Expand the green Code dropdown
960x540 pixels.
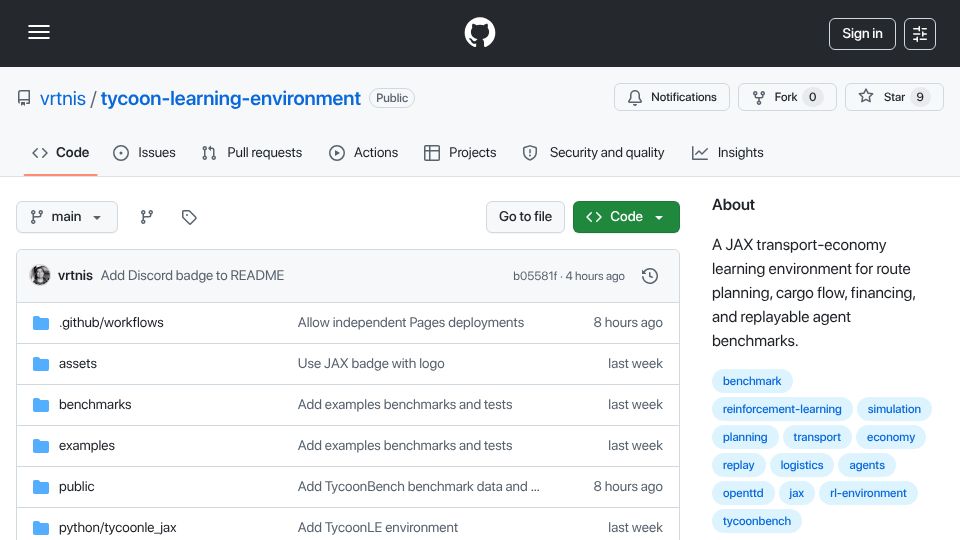click(x=626, y=217)
